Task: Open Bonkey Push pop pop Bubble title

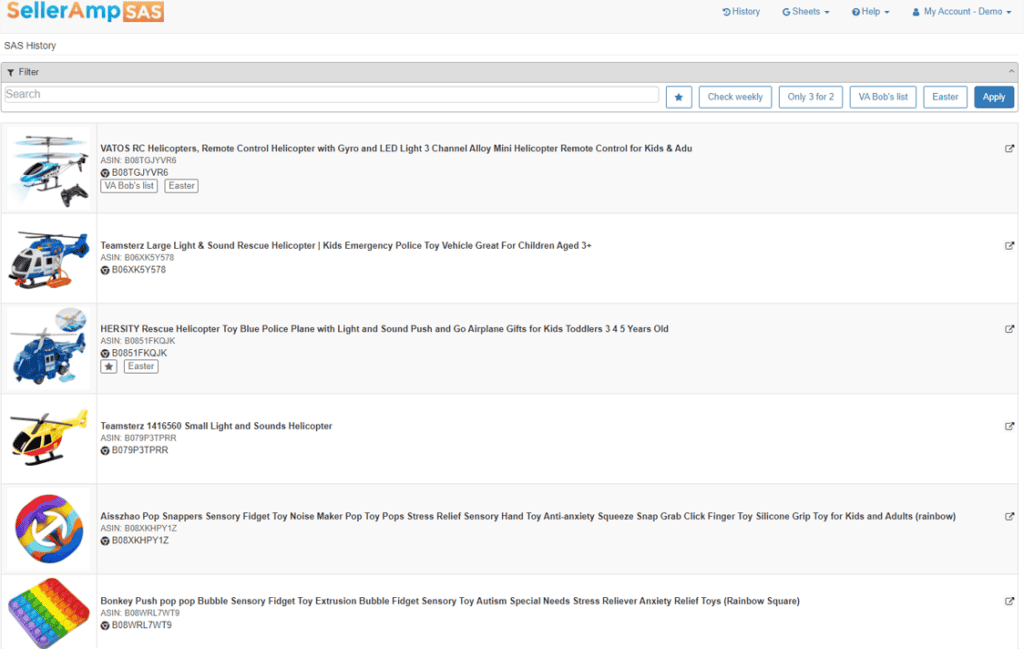Action: click(450, 601)
